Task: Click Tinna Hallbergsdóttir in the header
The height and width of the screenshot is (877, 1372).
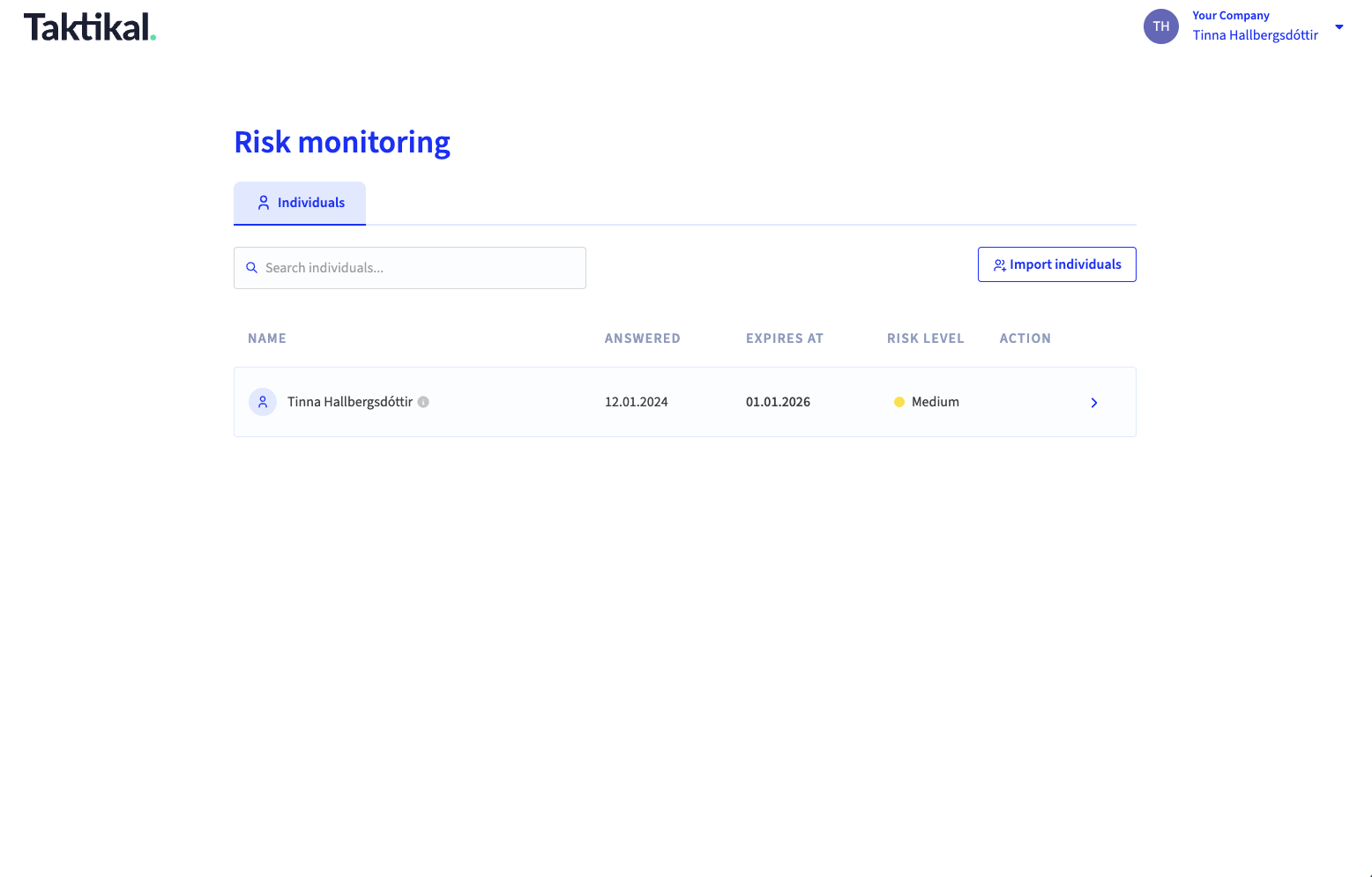Action: 1256,35
